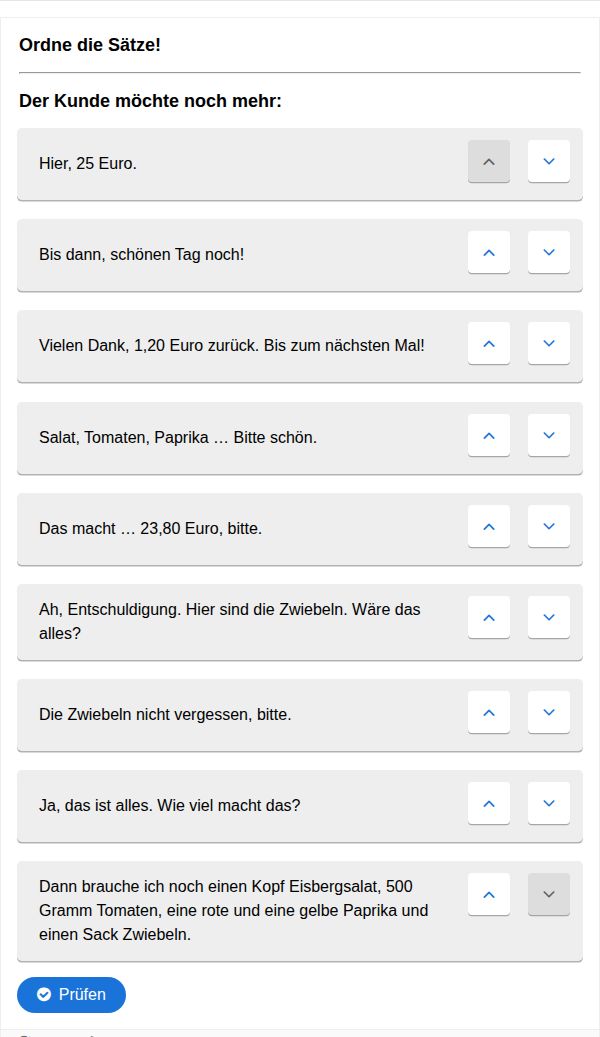Image resolution: width=600 pixels, height=1037 pixels.
Task: Move 'Das macht … 23,80 Euro' down
Action: coord(549,526)
